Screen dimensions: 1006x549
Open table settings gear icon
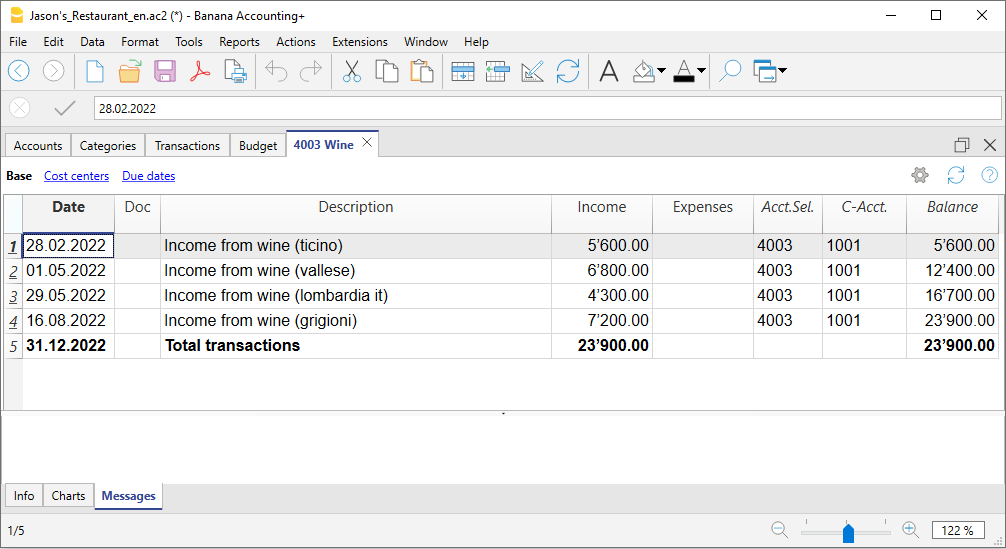(x=920, y=176)
